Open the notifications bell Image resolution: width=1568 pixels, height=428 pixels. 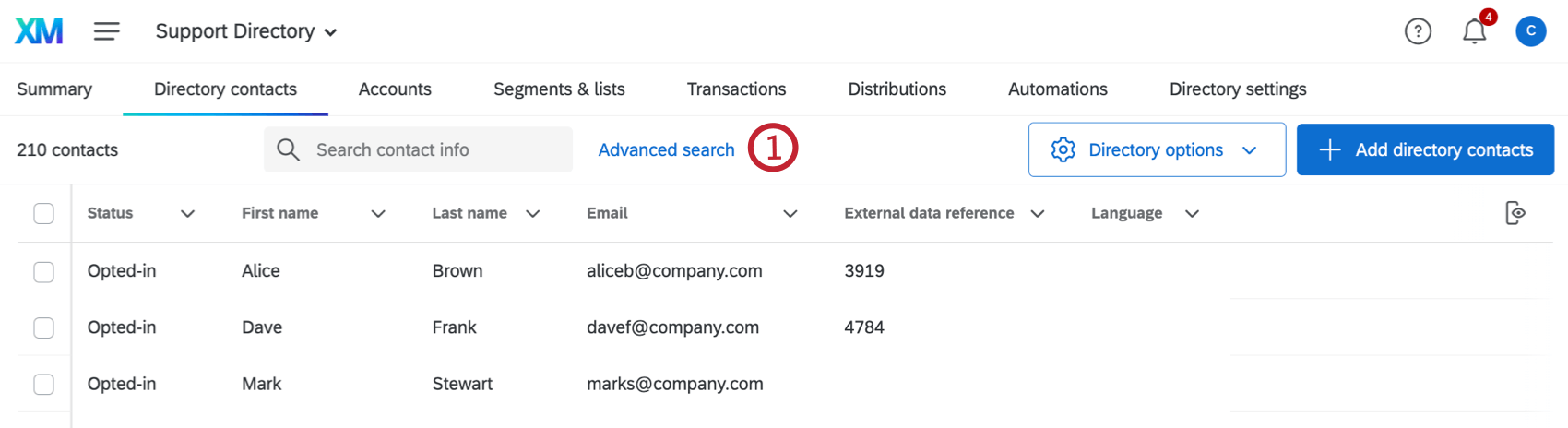click(x=1474, y=31)
